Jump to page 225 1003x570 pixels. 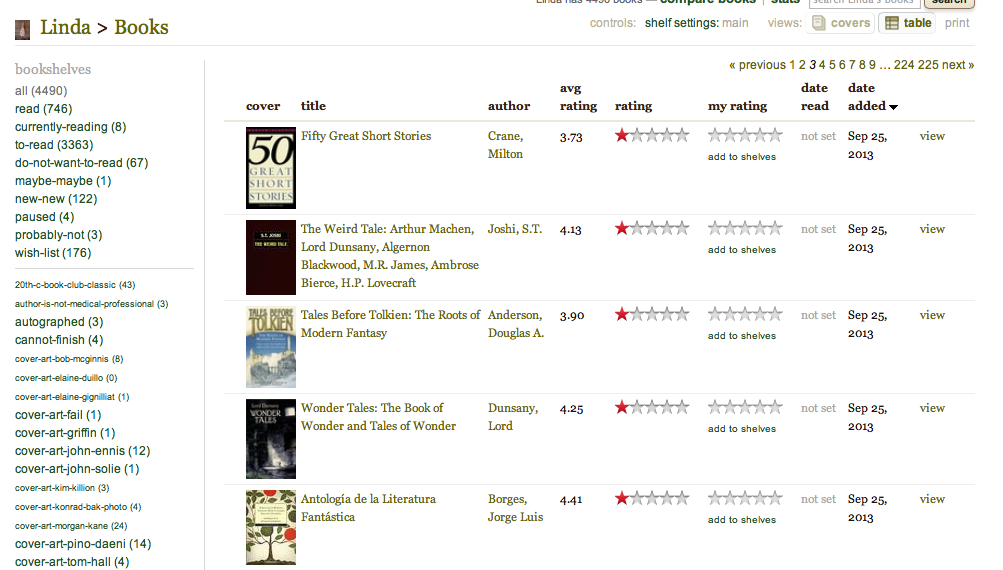coord(928,65)
